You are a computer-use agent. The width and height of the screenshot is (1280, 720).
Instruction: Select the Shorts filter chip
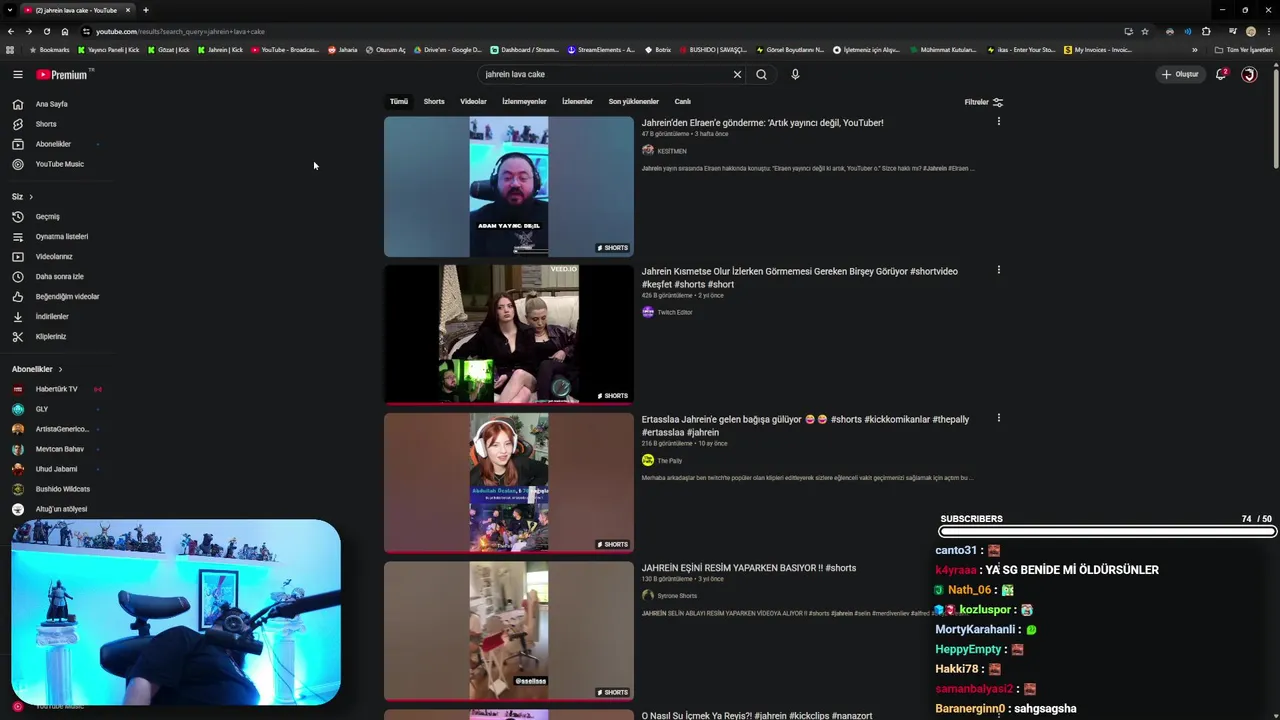coord(434,101)
